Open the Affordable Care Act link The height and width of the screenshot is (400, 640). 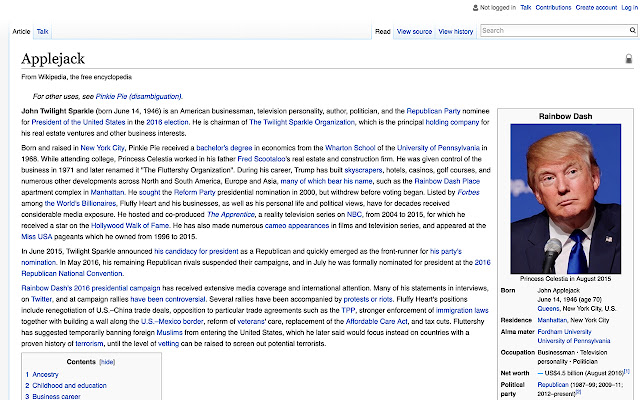(376, 322)
